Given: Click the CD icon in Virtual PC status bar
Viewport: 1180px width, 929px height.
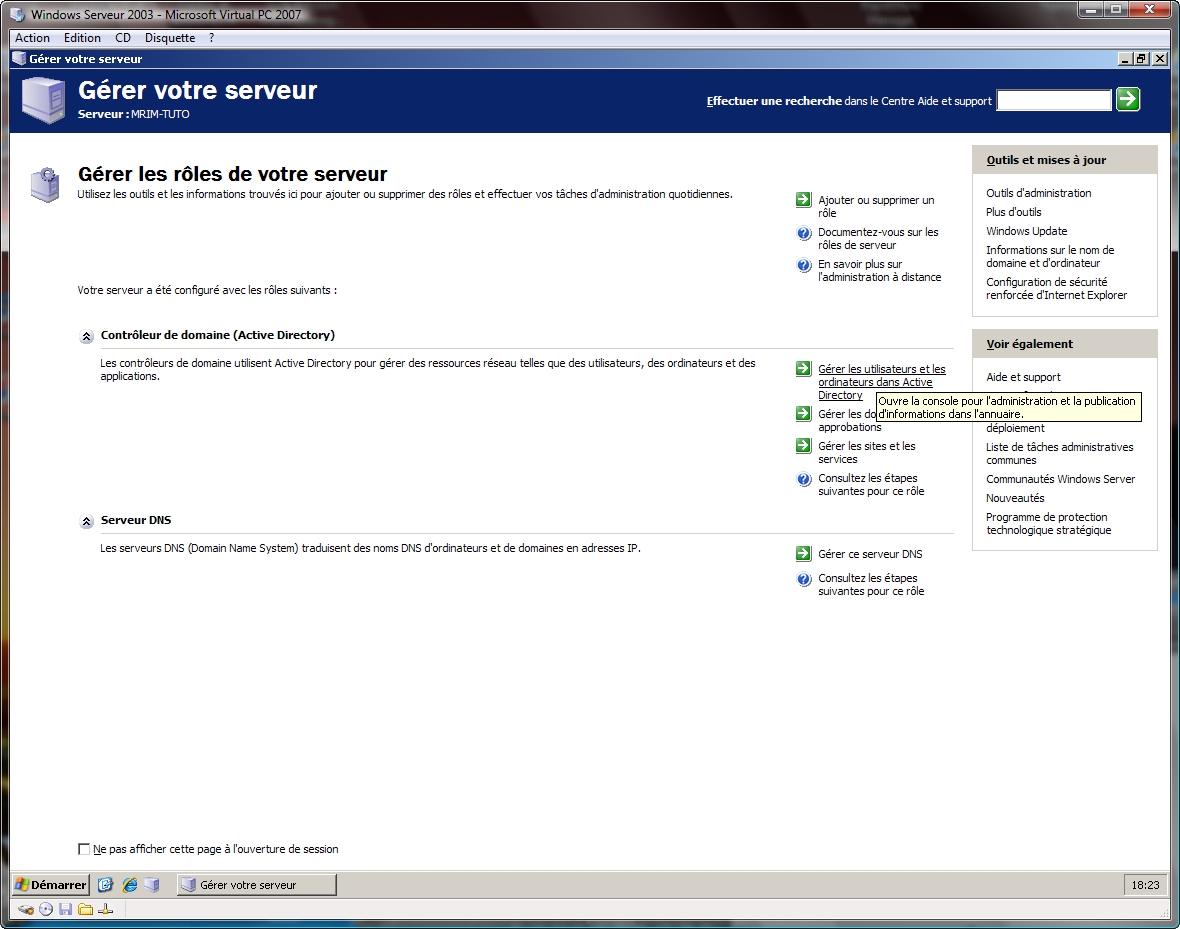Looking at the screenshot, I should [x=46, y=909].
